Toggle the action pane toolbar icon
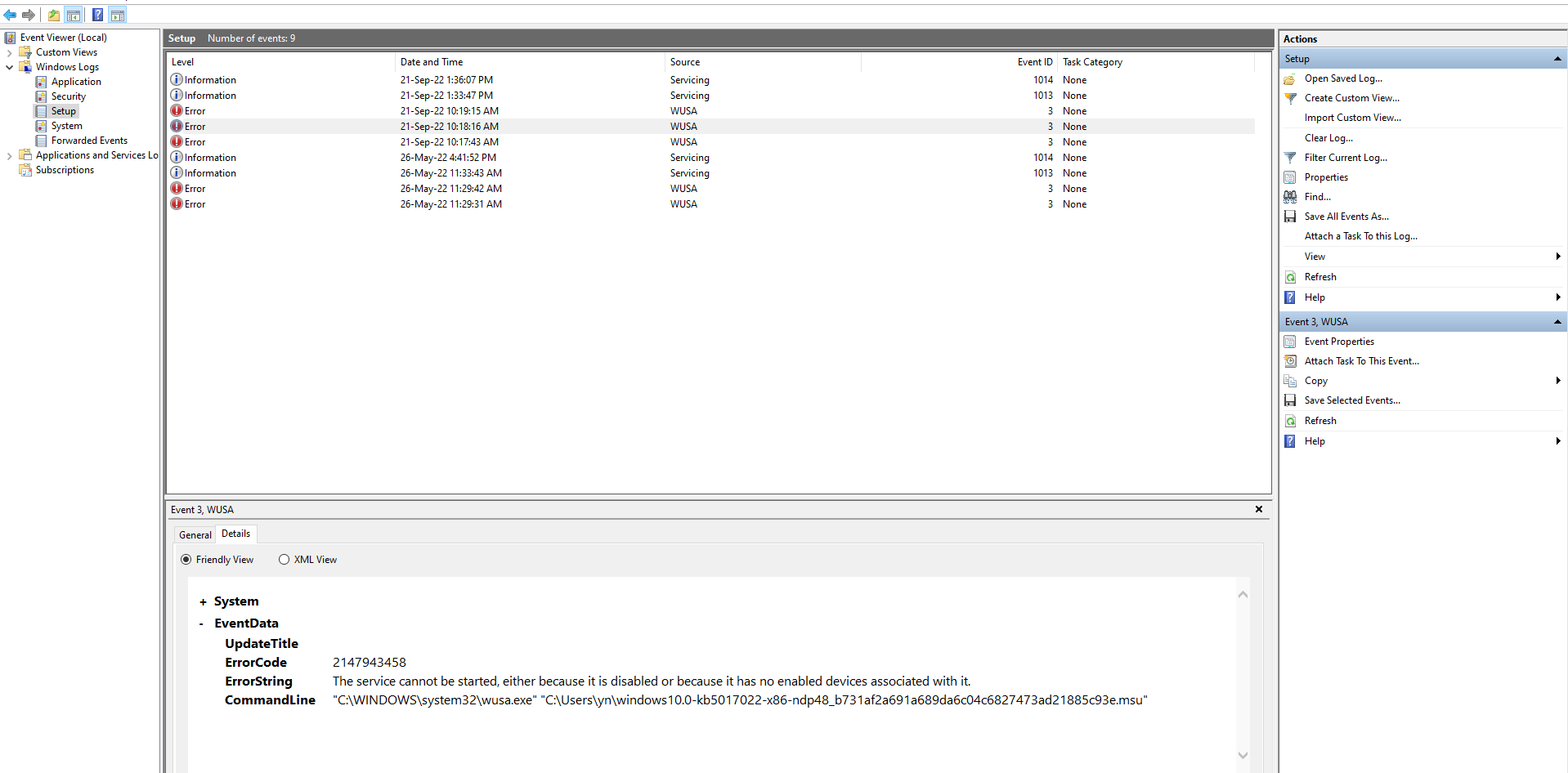The width and height of the screenshot is (1568, 773). coord(119,14)
